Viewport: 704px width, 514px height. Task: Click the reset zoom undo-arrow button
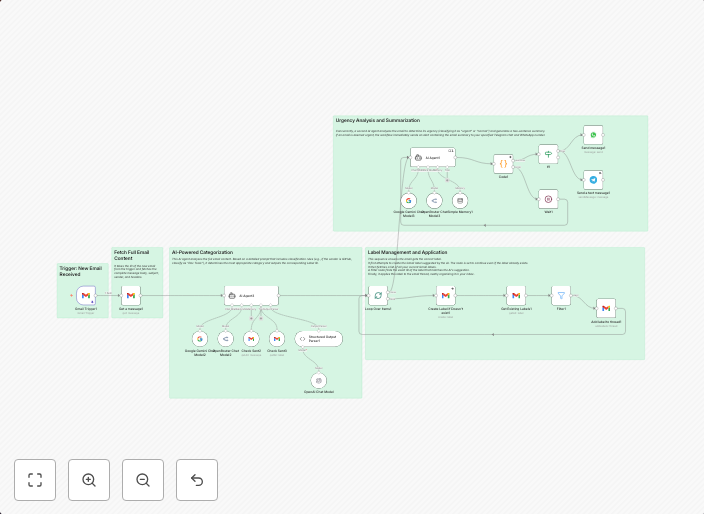(x=197, y=480)
